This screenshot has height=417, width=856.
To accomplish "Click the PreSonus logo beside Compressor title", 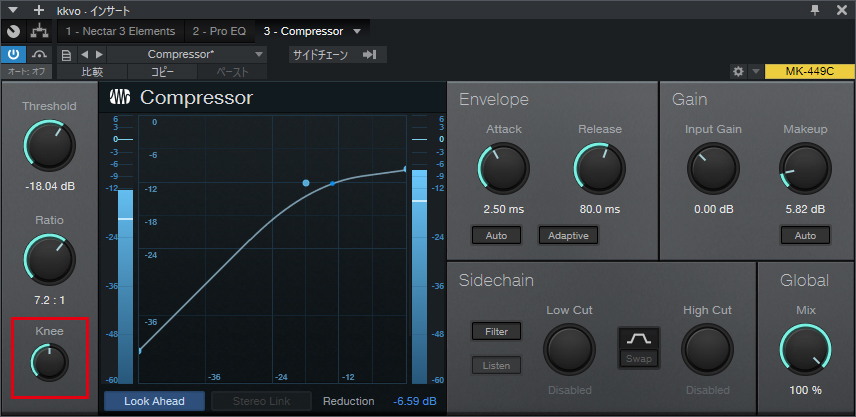I will [120, 97].
